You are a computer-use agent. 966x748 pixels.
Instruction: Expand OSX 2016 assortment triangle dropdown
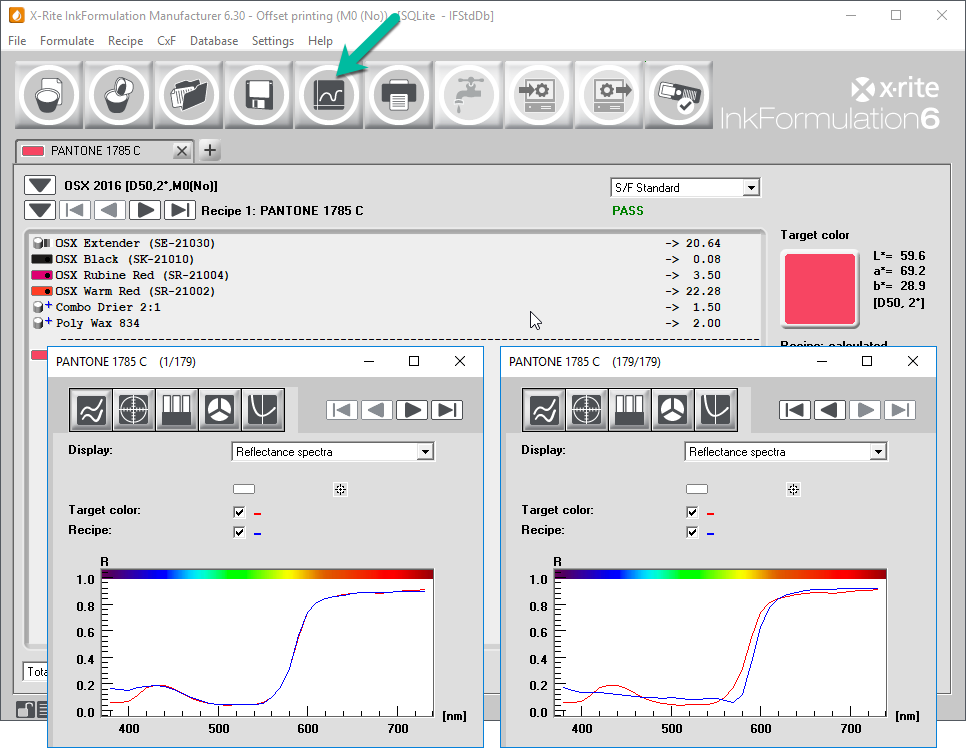click(40, 185)
